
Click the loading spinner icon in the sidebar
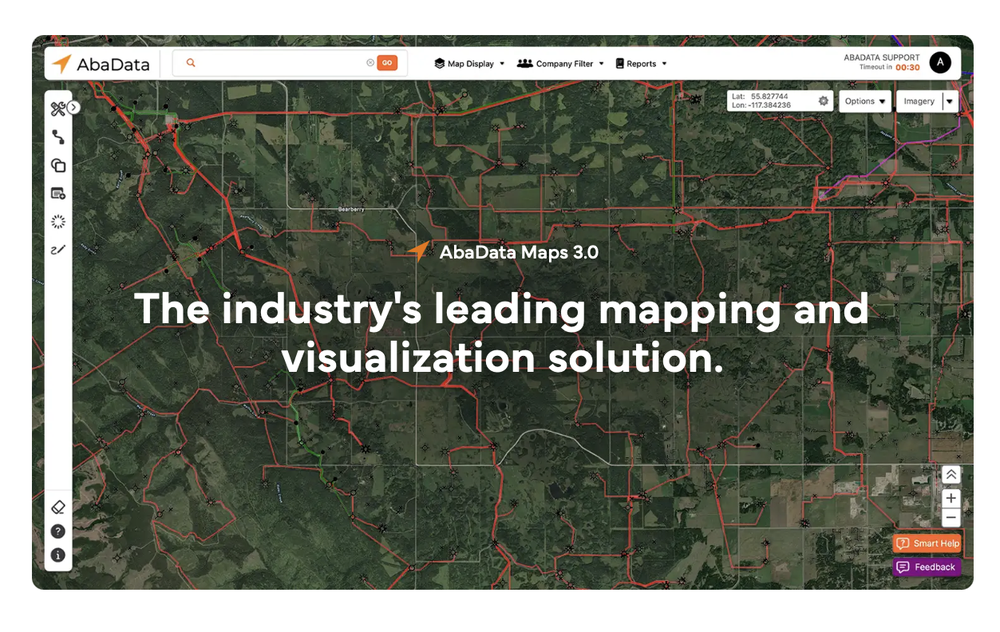tap(57, 221)
